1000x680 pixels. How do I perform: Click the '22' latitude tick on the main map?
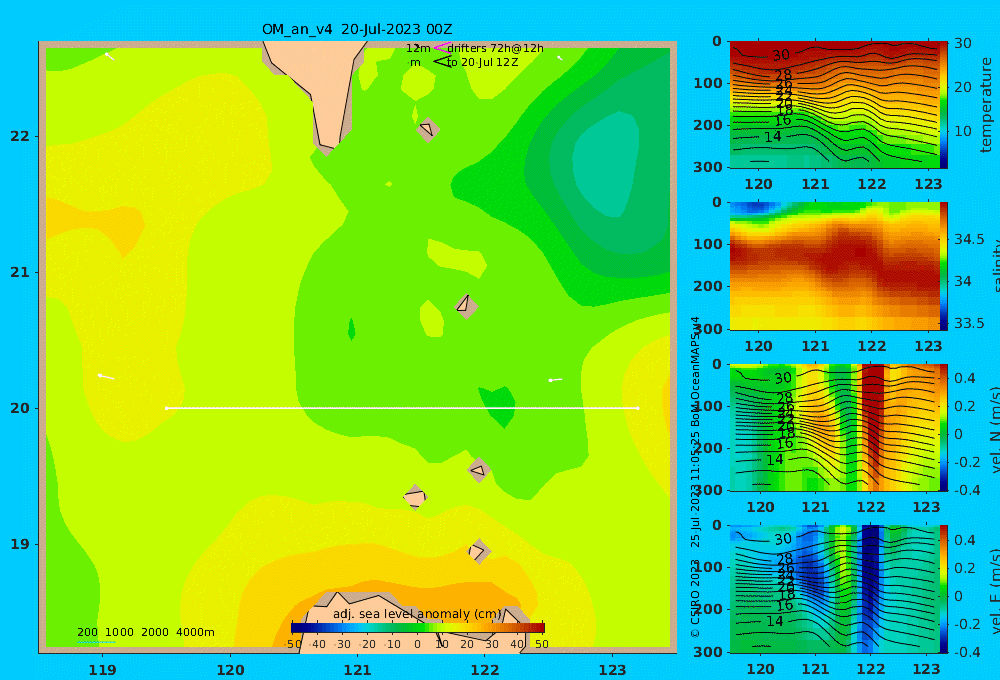tap(20, 136)
